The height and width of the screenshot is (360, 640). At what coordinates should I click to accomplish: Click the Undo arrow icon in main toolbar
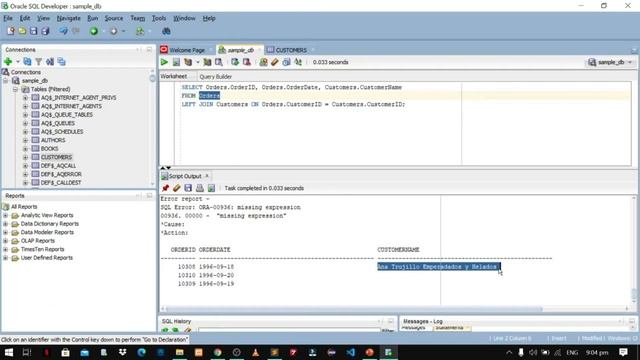tap(63, 31)
